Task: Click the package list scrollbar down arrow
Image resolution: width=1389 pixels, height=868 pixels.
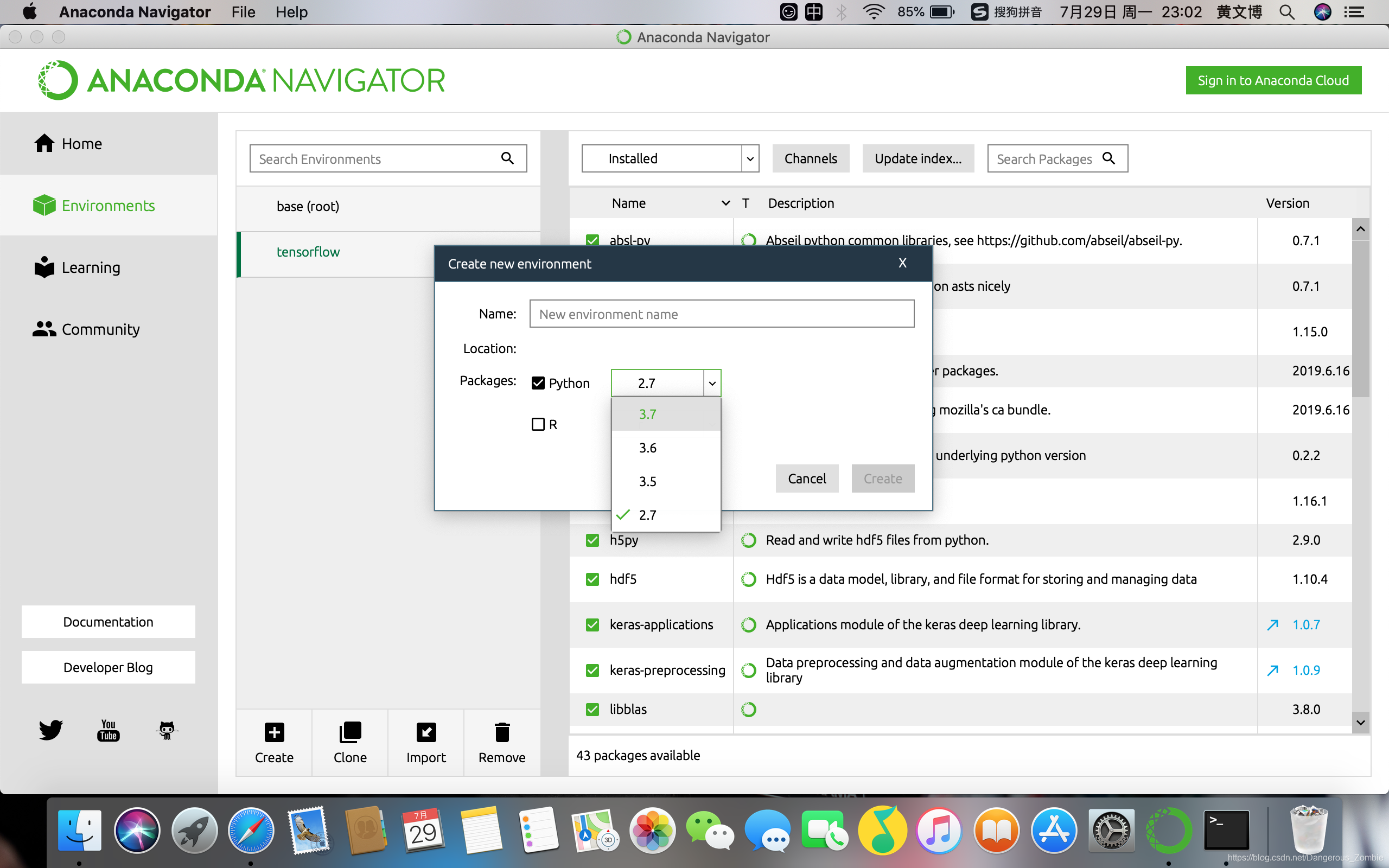Action: pyautogui.click(x=1360, y=722)
